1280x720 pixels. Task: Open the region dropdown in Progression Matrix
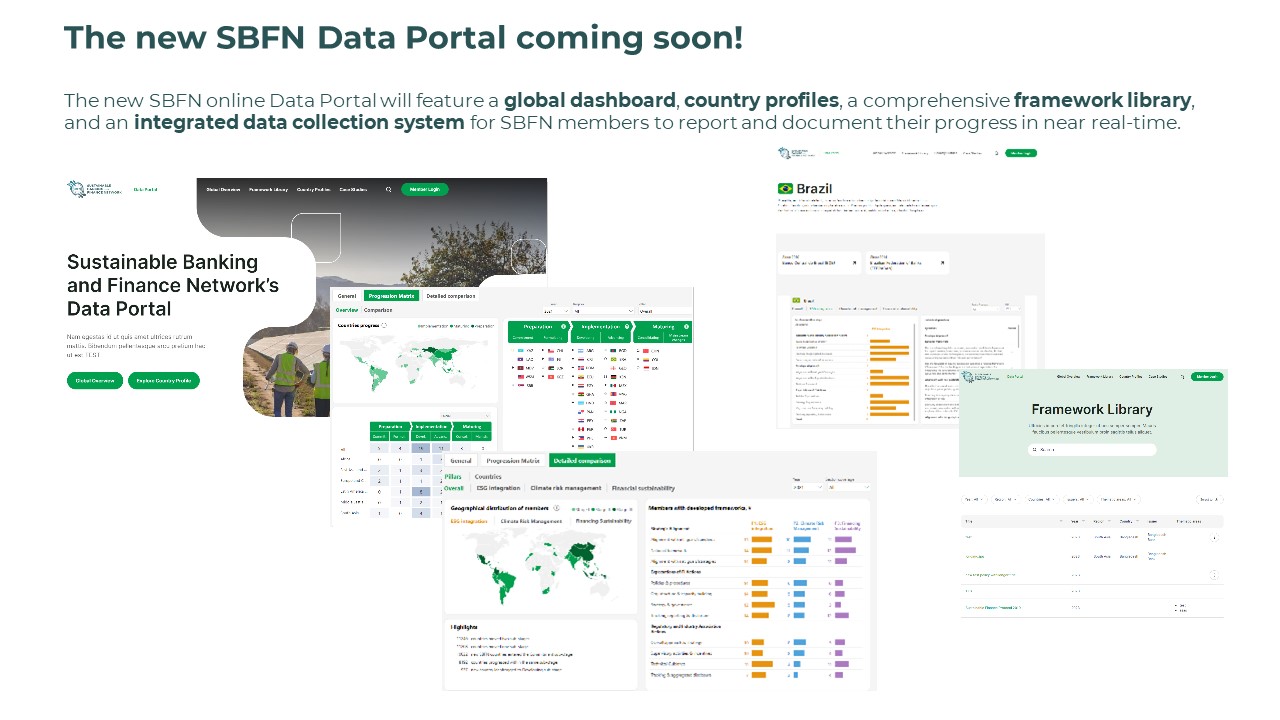tap(604, 311)
